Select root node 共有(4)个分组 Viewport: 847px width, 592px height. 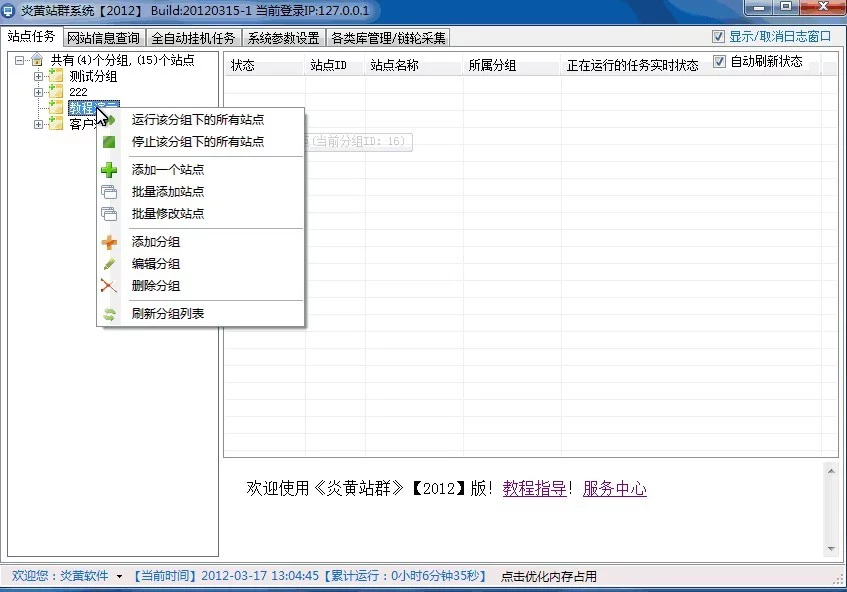pos(123,60)
